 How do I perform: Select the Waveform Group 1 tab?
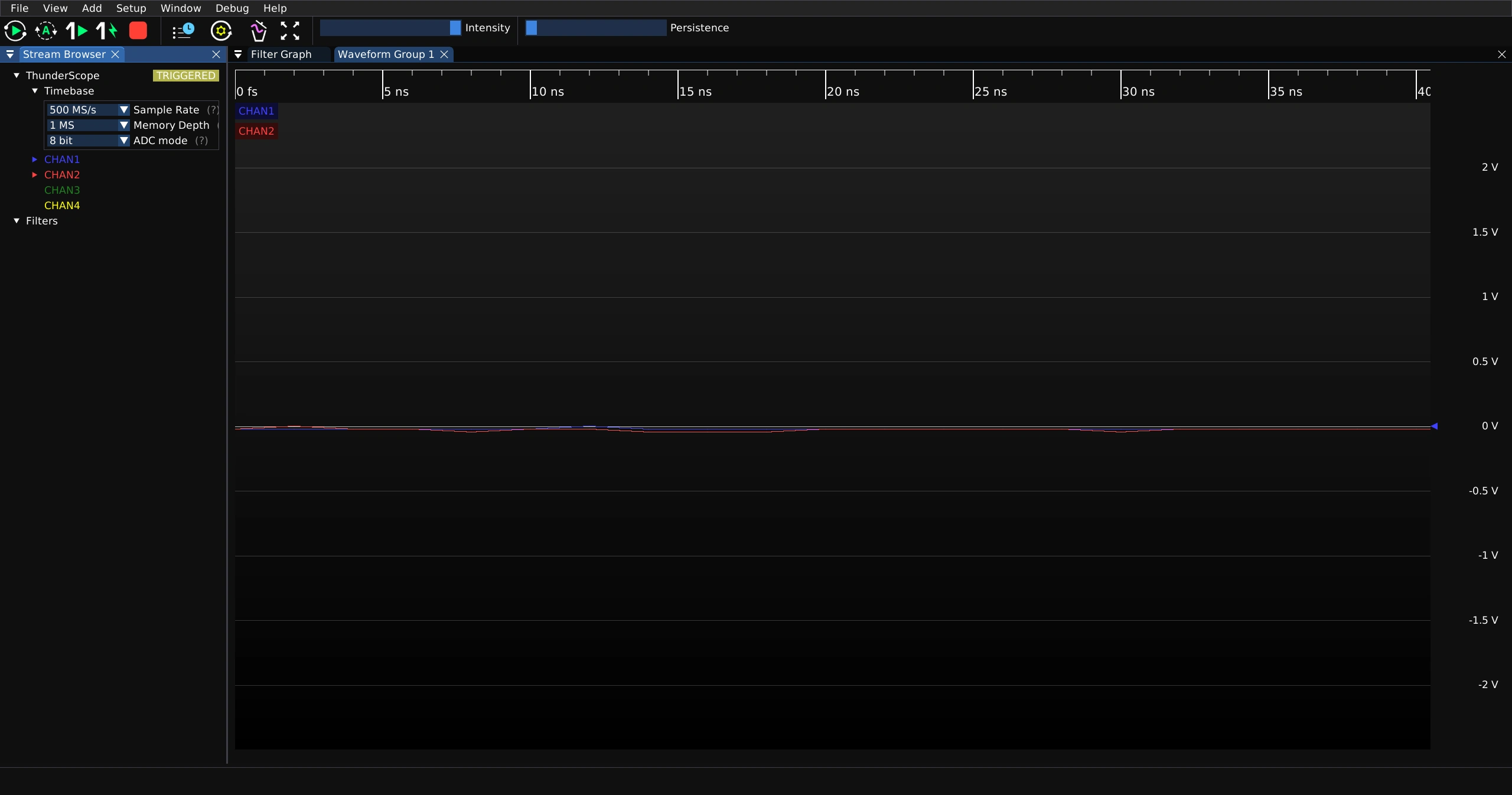tap(386, 54)
